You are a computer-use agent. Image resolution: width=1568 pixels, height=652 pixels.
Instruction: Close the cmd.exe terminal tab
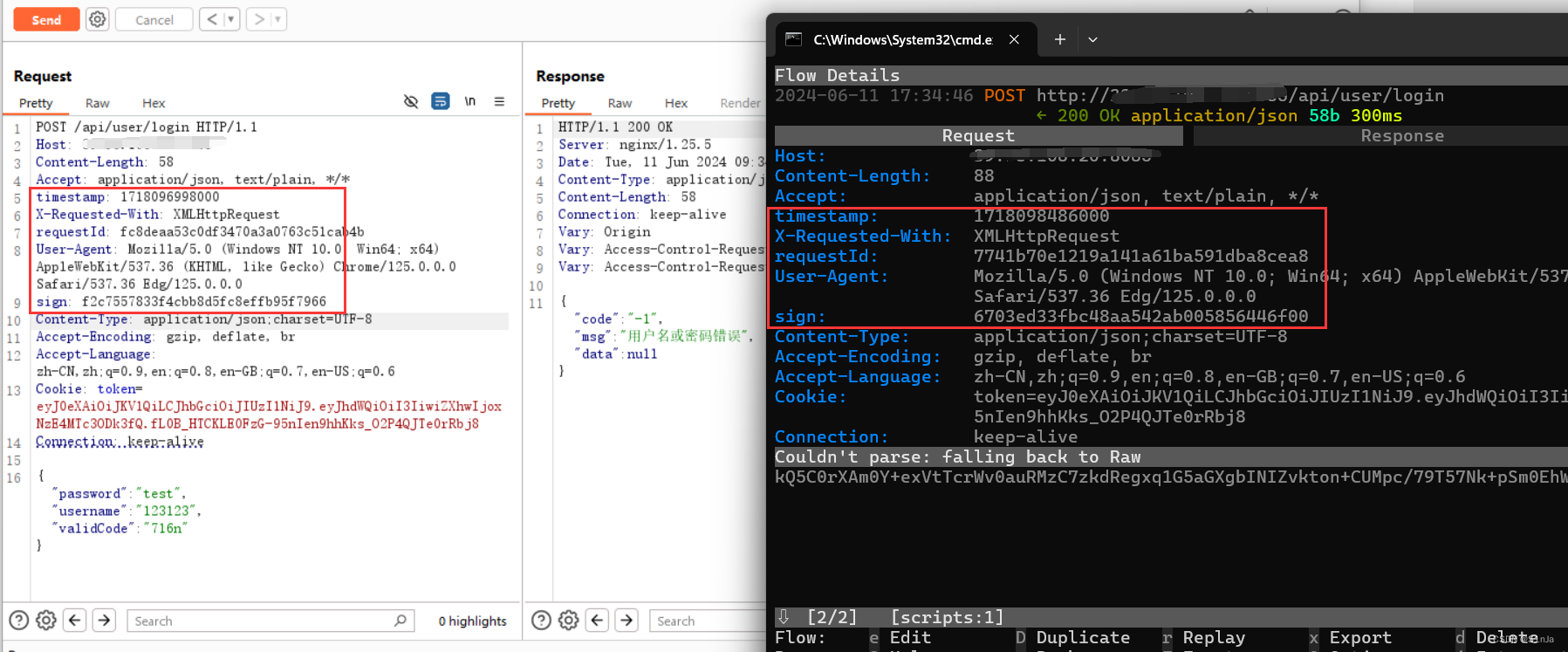click(1014, 39)
